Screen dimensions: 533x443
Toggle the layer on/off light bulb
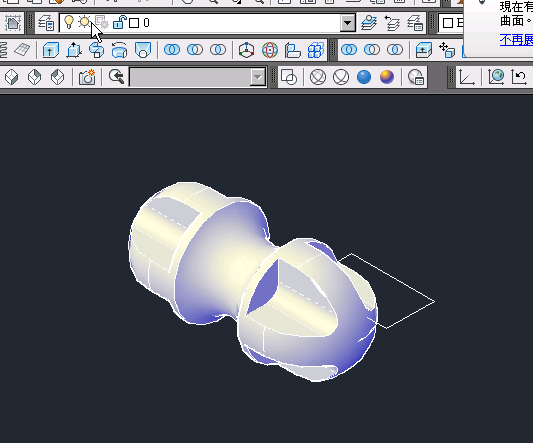point(69,22)
